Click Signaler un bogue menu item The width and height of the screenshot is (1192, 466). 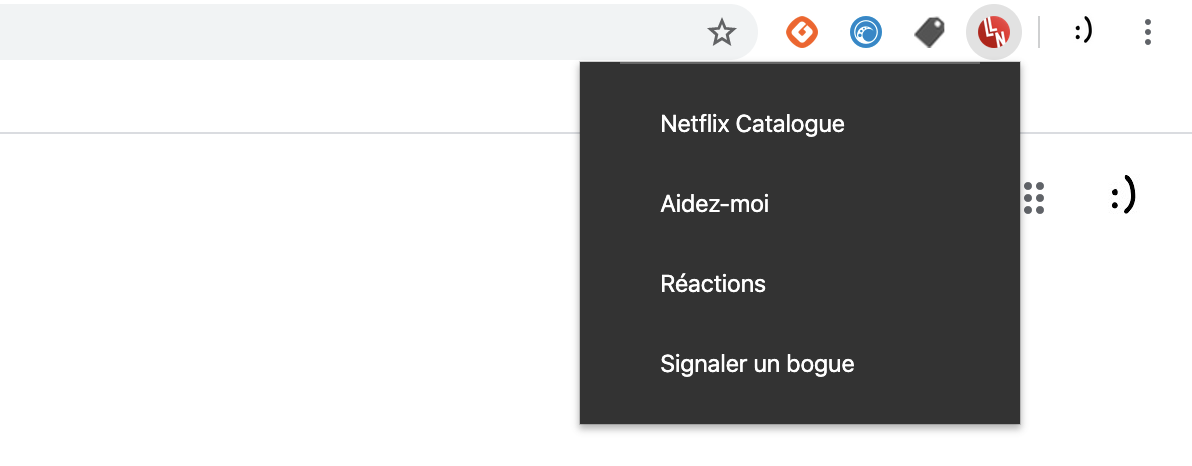pyautogui.click(x=757, y=364)
